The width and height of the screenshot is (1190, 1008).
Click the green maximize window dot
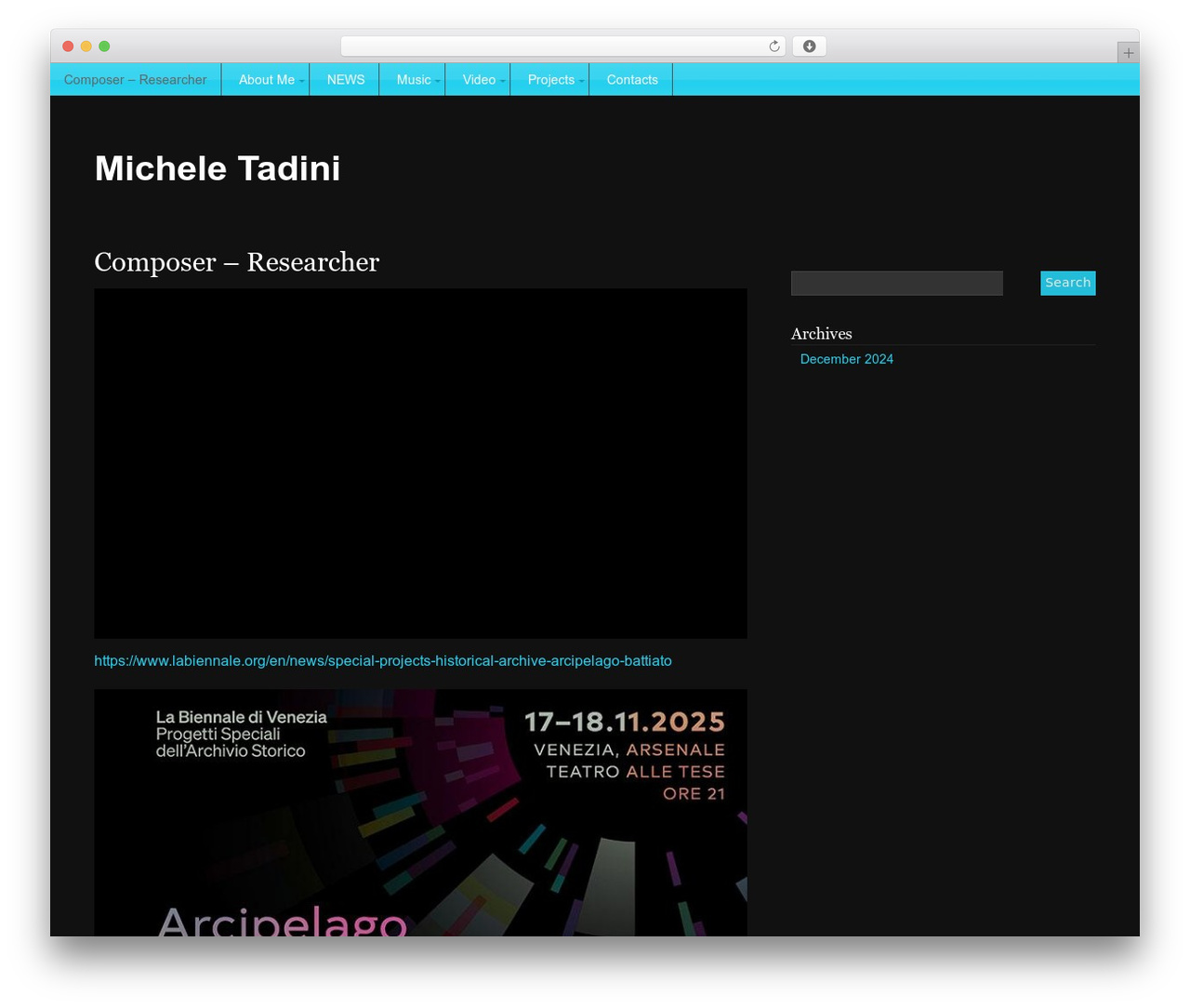tap(104, 46)
